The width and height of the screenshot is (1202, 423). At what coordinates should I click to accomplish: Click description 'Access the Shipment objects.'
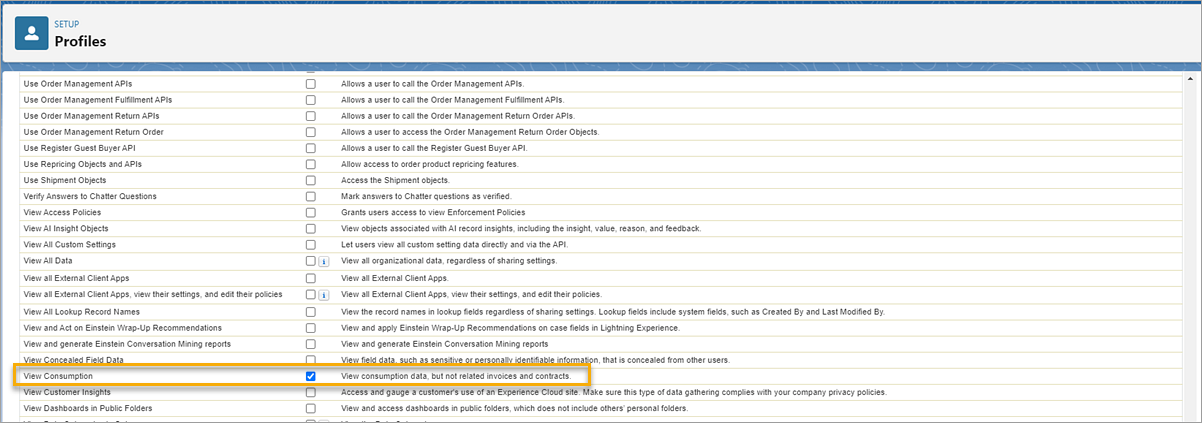tap(395, 180)
